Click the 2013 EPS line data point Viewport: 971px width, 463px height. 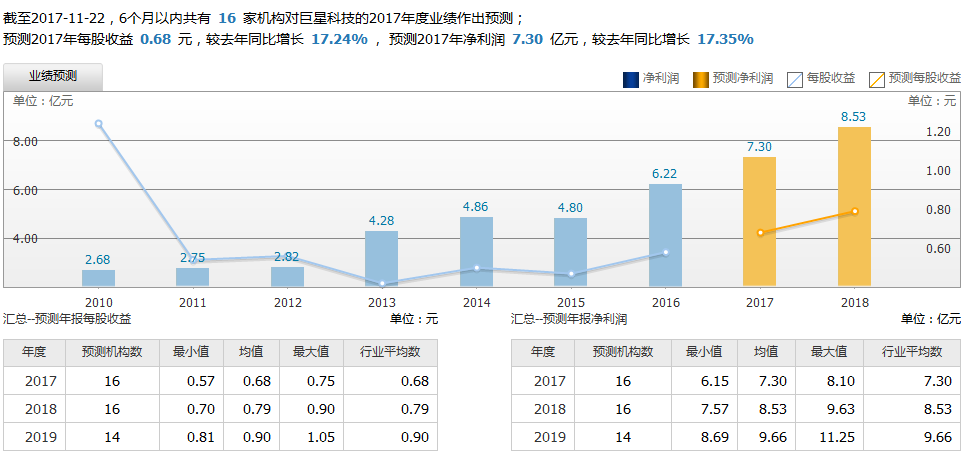pos(382,283)
